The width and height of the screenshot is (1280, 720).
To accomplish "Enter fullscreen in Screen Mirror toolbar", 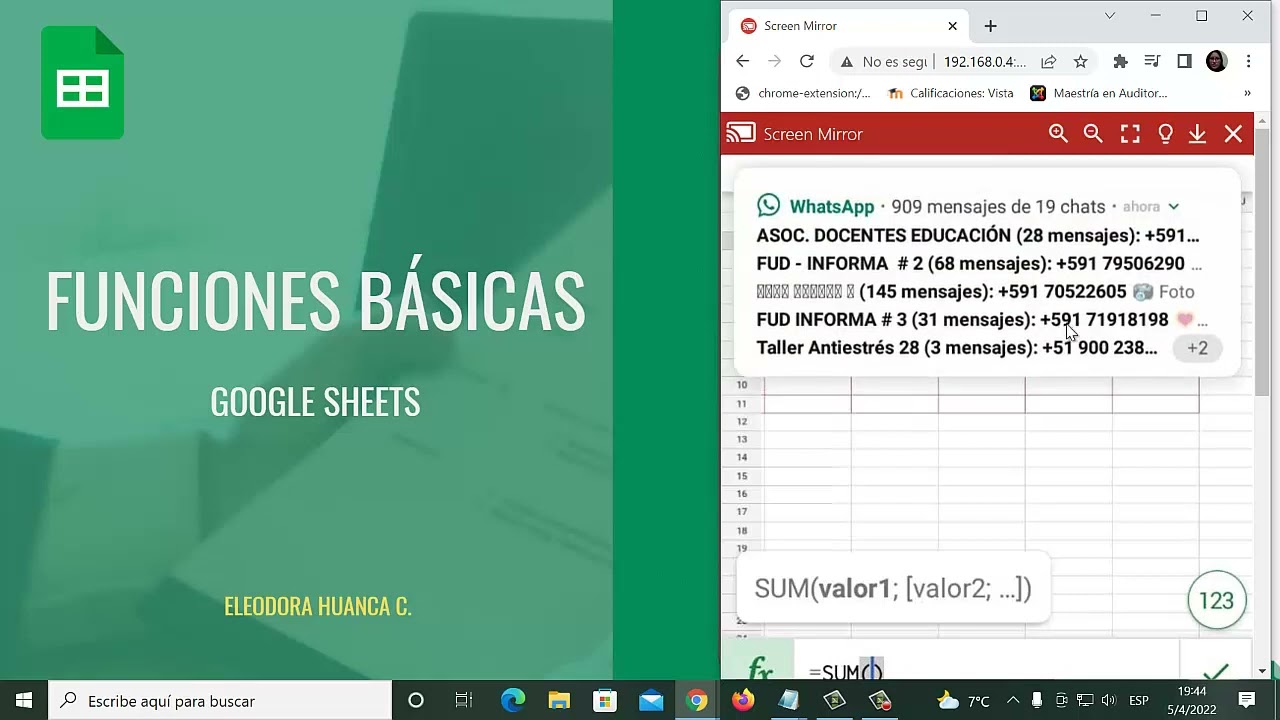I will [x=1130, y=134].
